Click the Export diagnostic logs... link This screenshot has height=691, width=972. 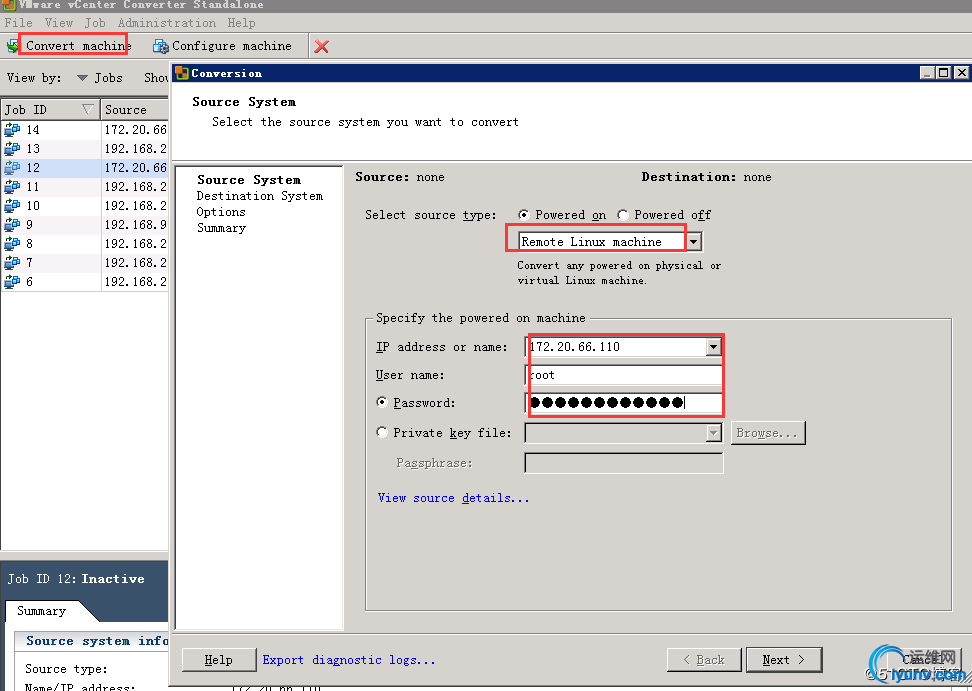point(348,660)
